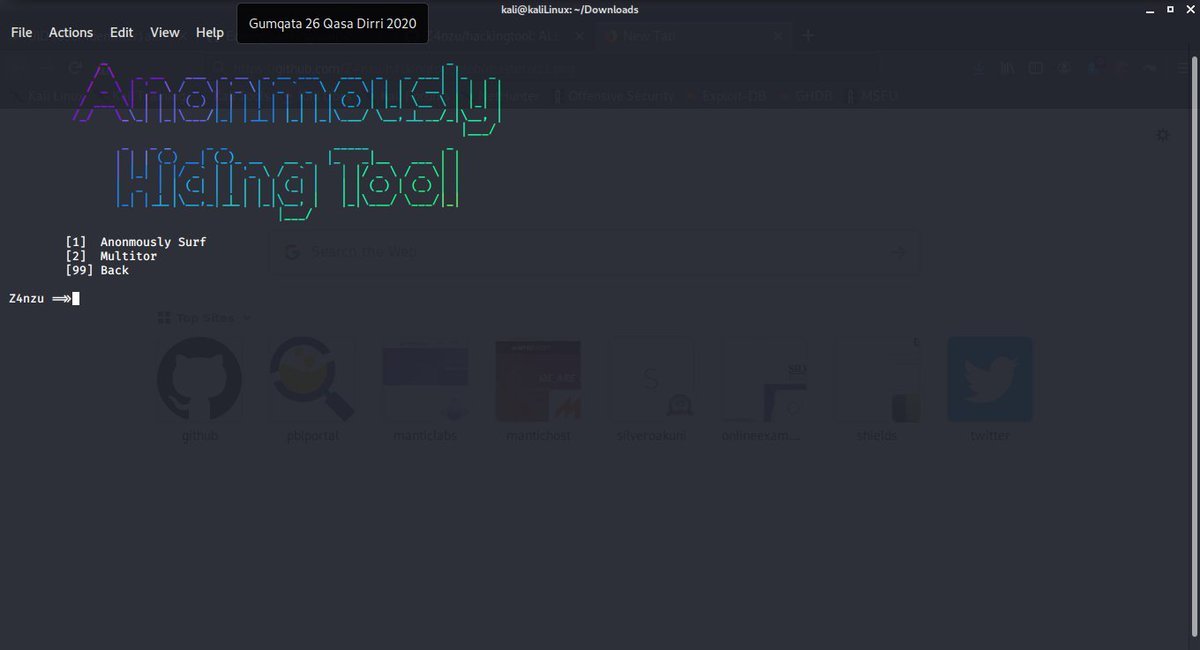Open manticlabs top site in Firefox behind
The height and width of the screenshot is (650, 1200).
tap(425, 390)
